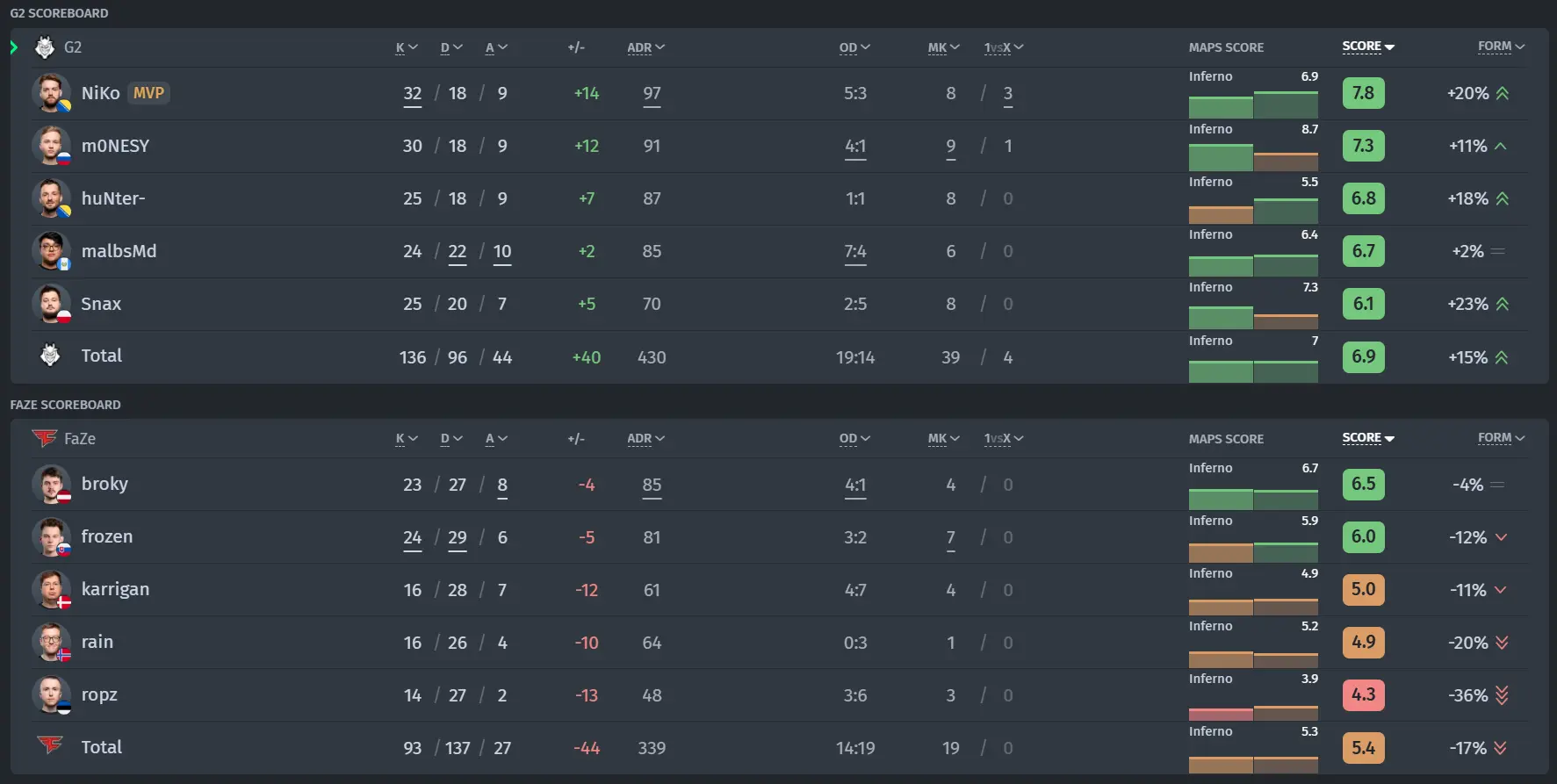Sort G2 scoreboard by ADR

pos(645,47)
